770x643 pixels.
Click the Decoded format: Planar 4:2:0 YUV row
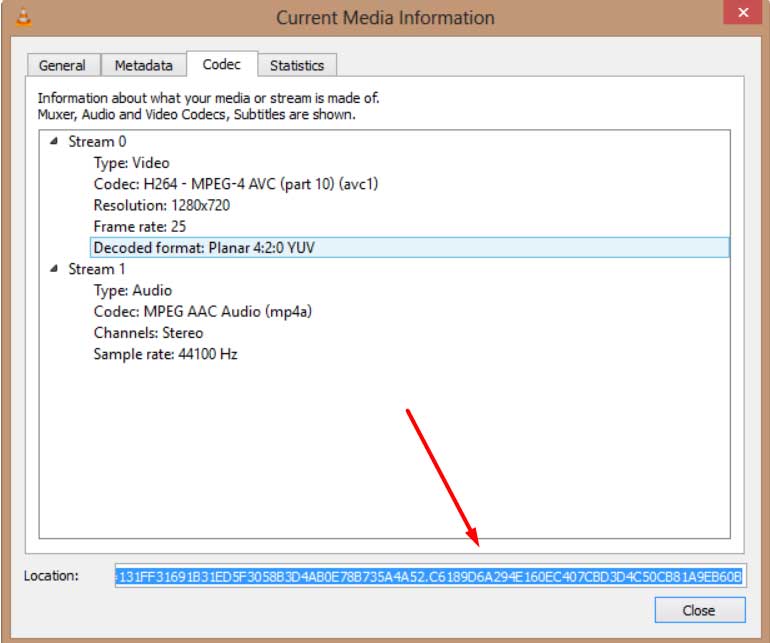point(410,248)
